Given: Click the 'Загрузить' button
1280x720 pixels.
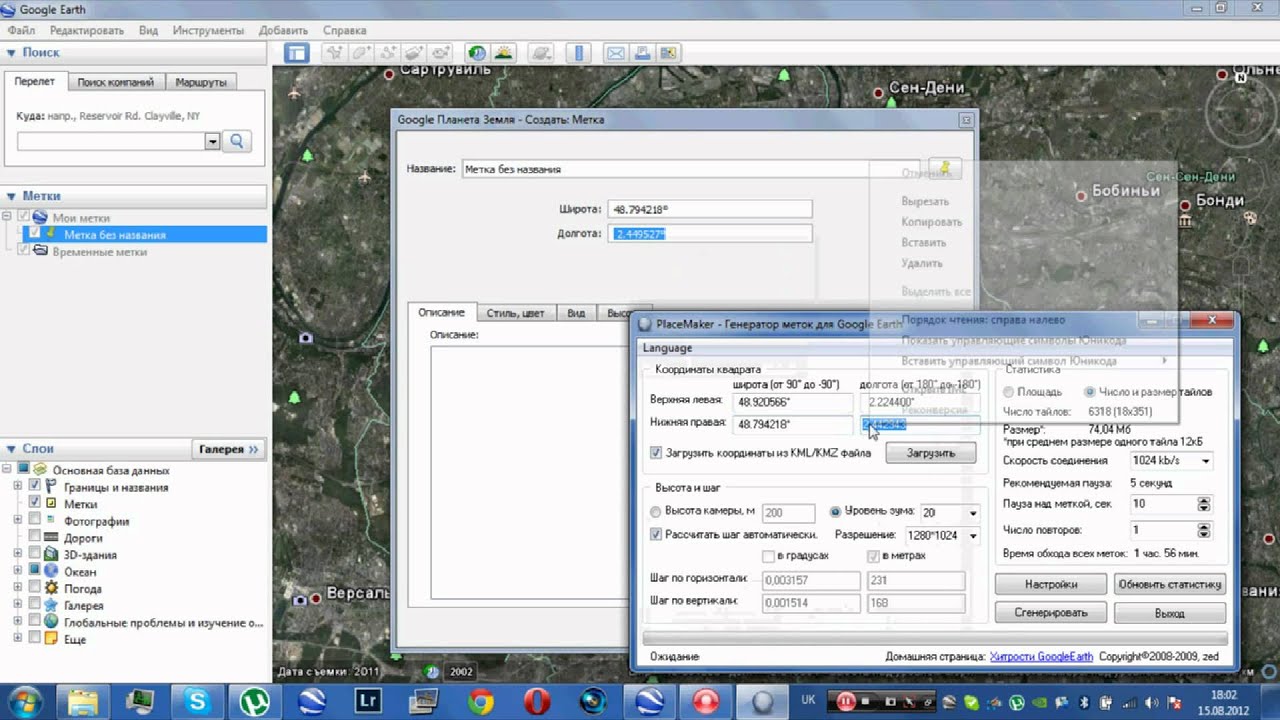Looking at the screenshot, I should pyautogui.click(x=930, y=453).
